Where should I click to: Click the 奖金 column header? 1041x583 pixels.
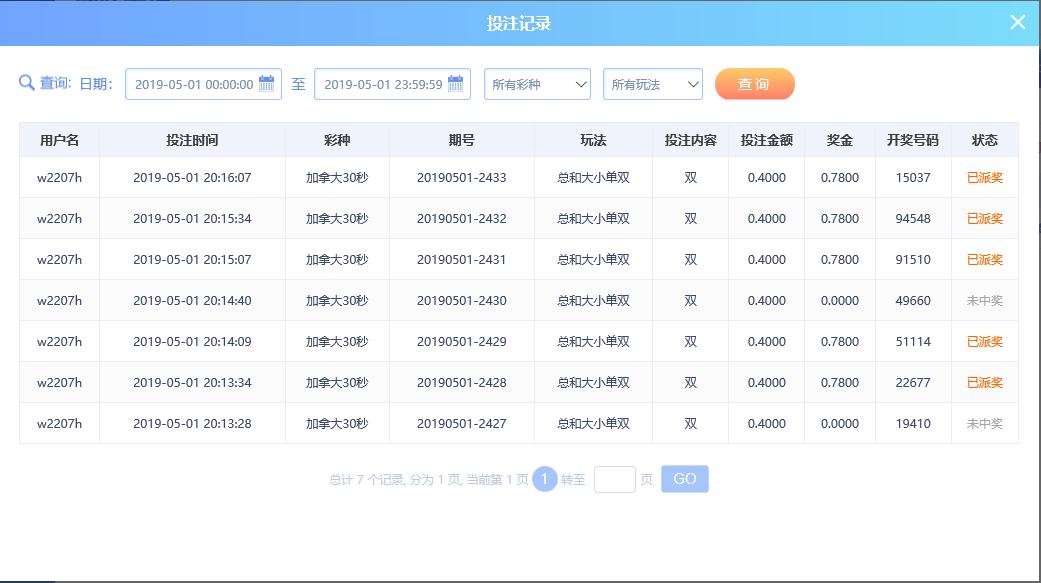point(839,140)
